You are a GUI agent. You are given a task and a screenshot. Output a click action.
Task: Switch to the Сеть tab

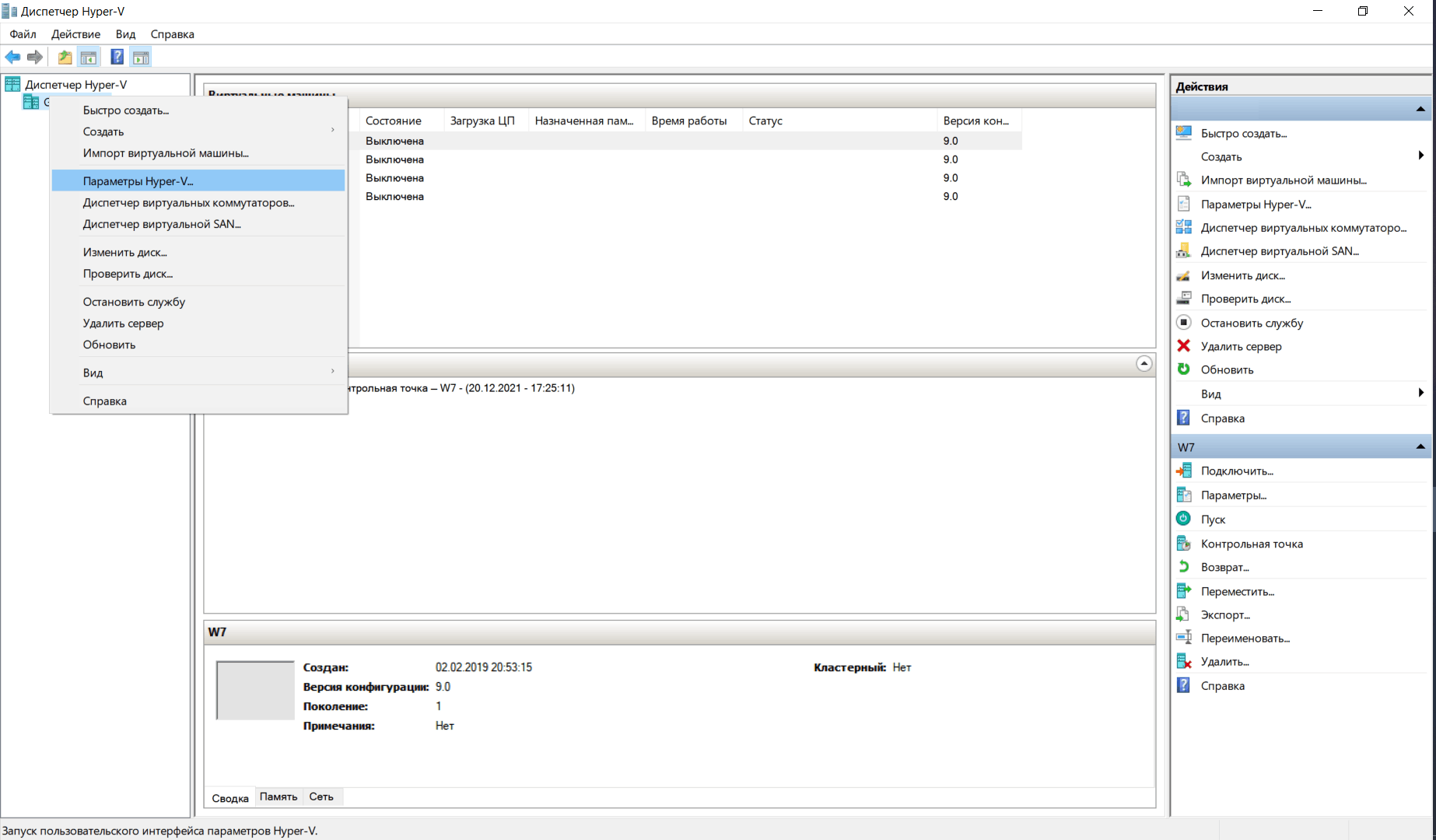321,796
